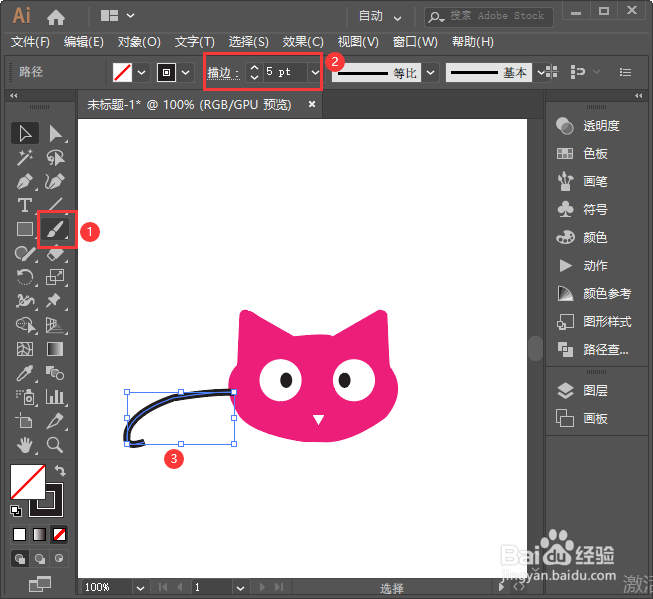Change screen mode button

[40, 584]
